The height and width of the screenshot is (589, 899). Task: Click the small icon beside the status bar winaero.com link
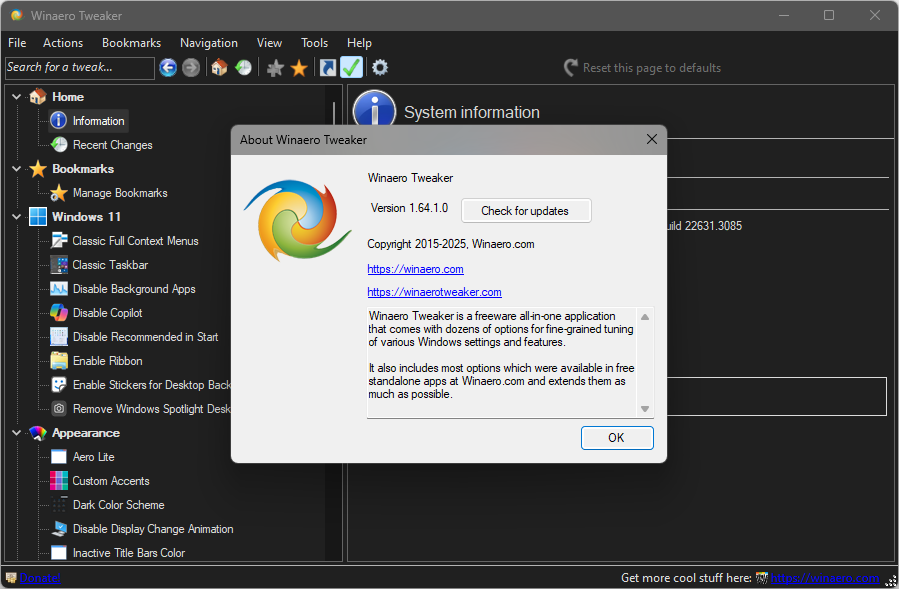click(761, 578)
